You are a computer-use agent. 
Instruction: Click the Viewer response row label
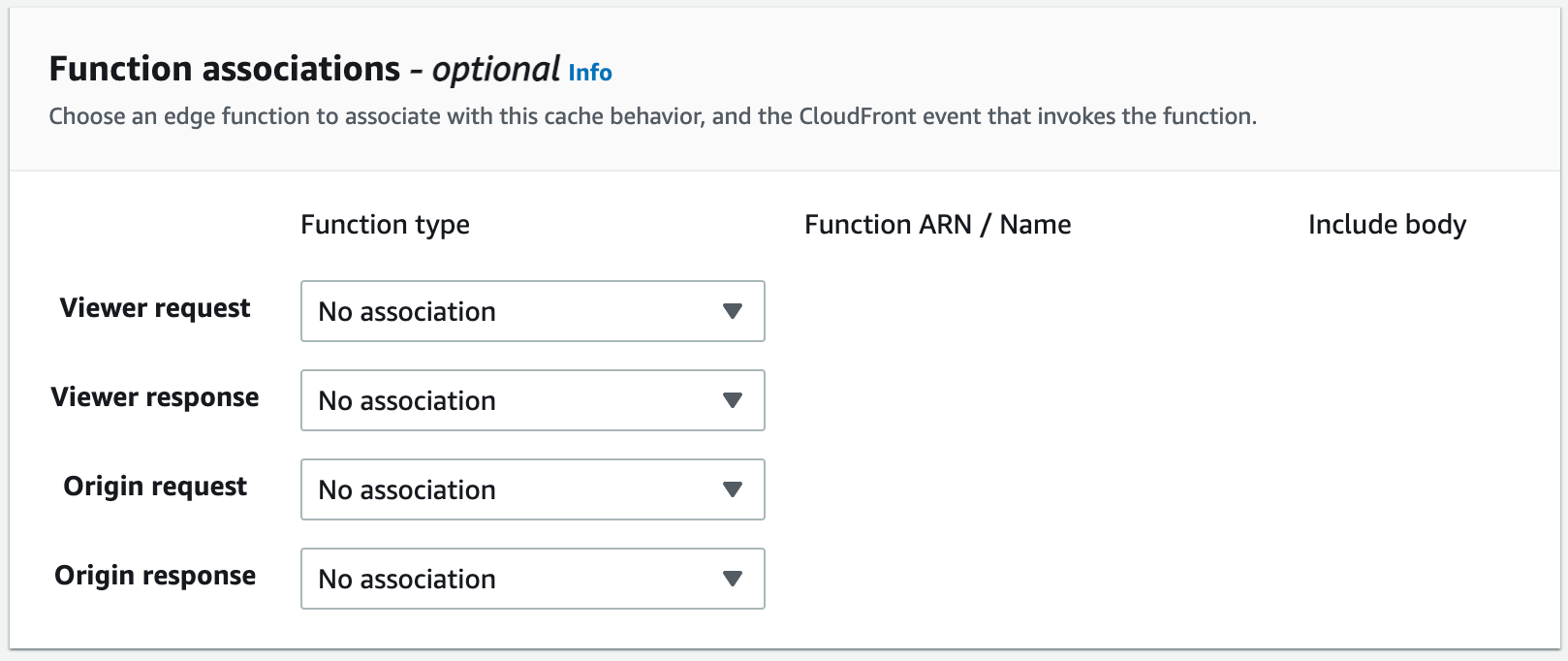pos(155,397)
